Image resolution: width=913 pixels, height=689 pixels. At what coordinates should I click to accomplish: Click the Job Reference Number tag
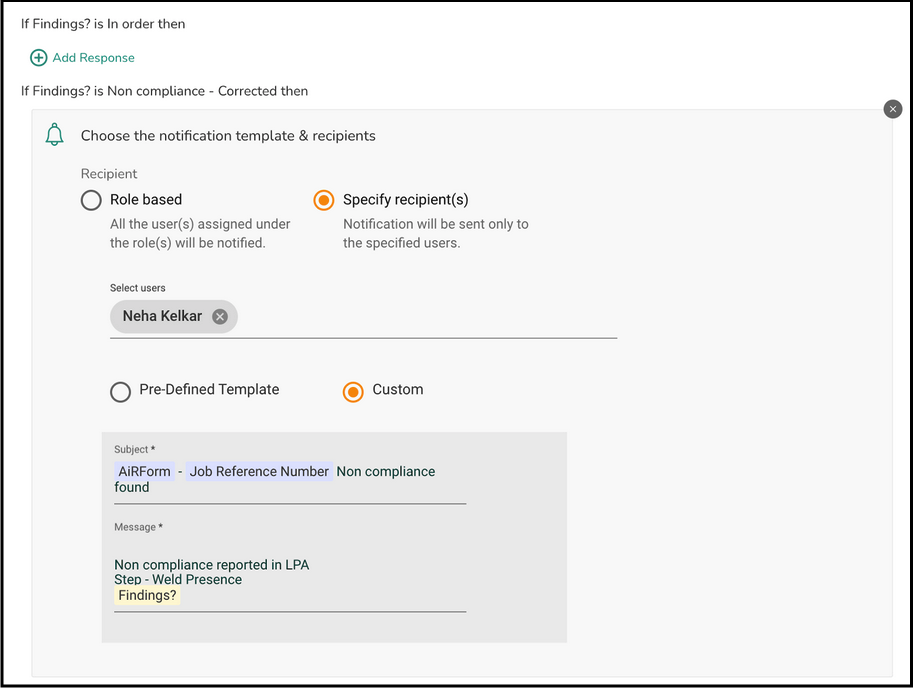click(x=259, y=471)
